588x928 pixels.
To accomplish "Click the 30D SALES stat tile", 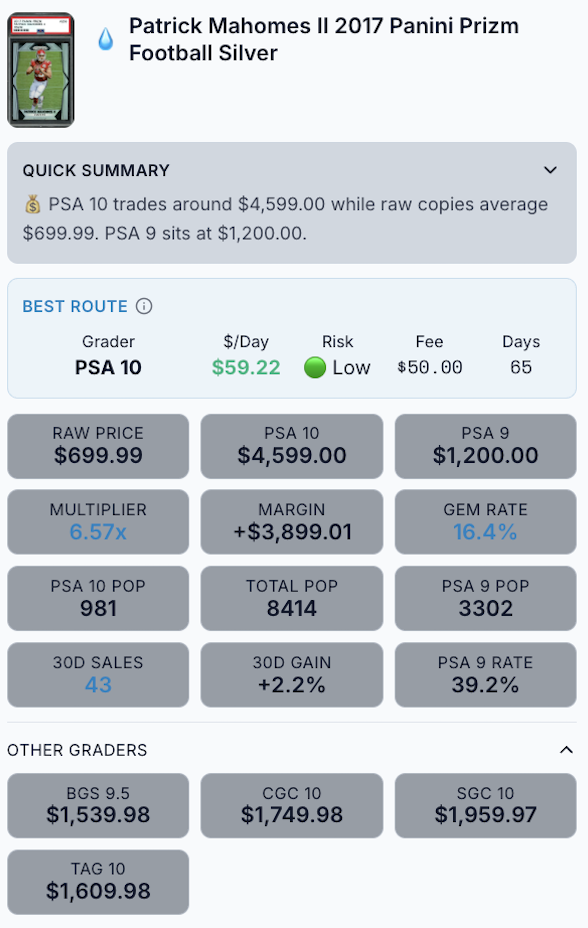I will [x=97, y=674].
